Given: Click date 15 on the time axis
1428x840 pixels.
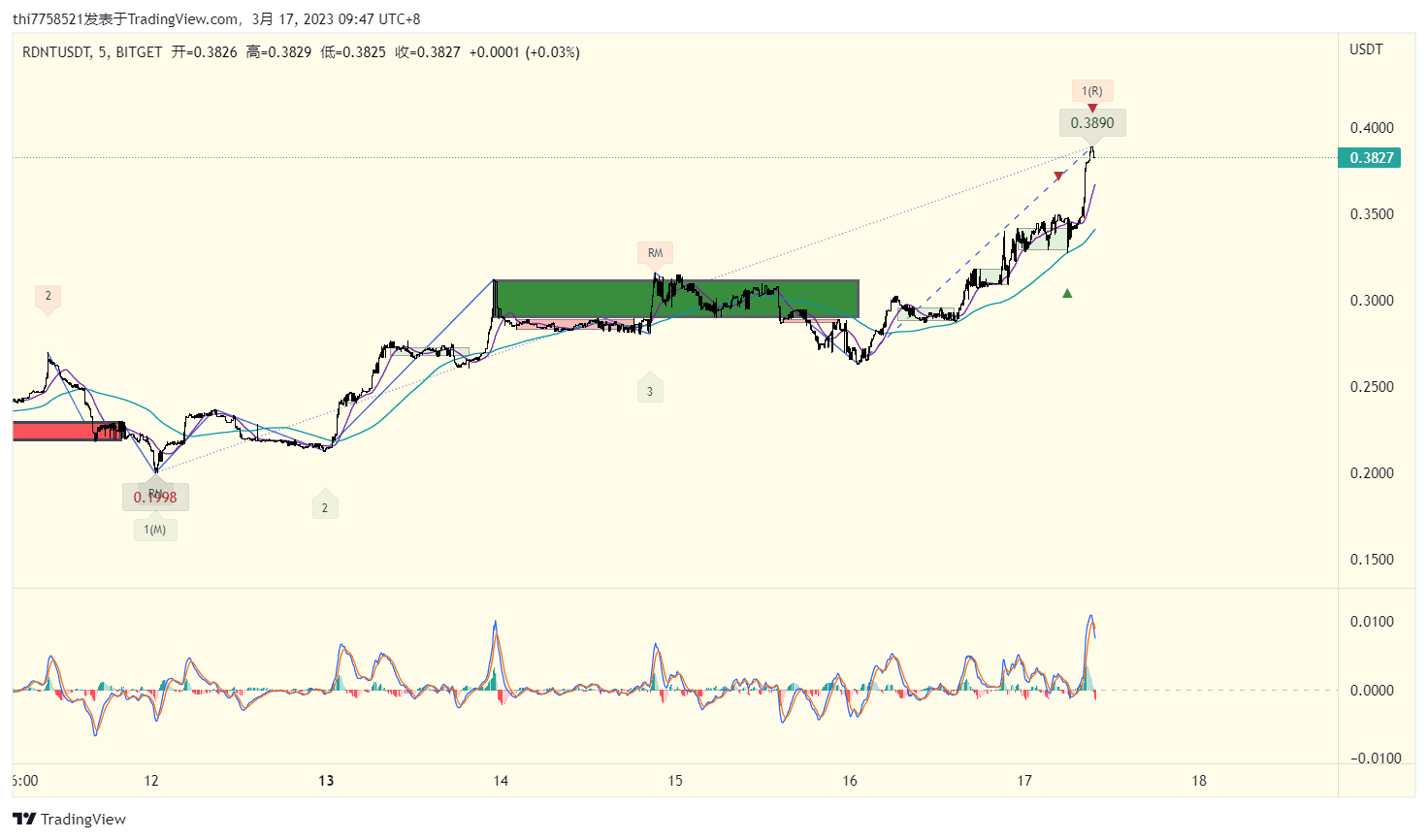Looking at the screenshot, I should [x=675, y=781].
